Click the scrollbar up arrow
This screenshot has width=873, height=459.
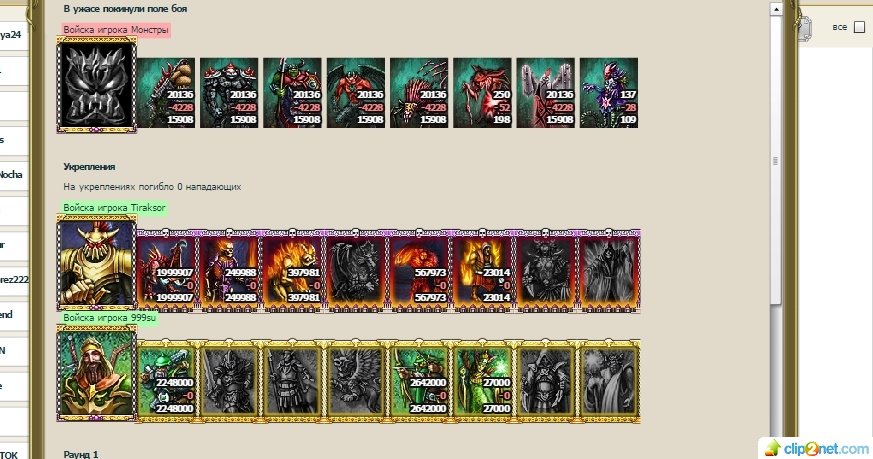tap(776, 8)
